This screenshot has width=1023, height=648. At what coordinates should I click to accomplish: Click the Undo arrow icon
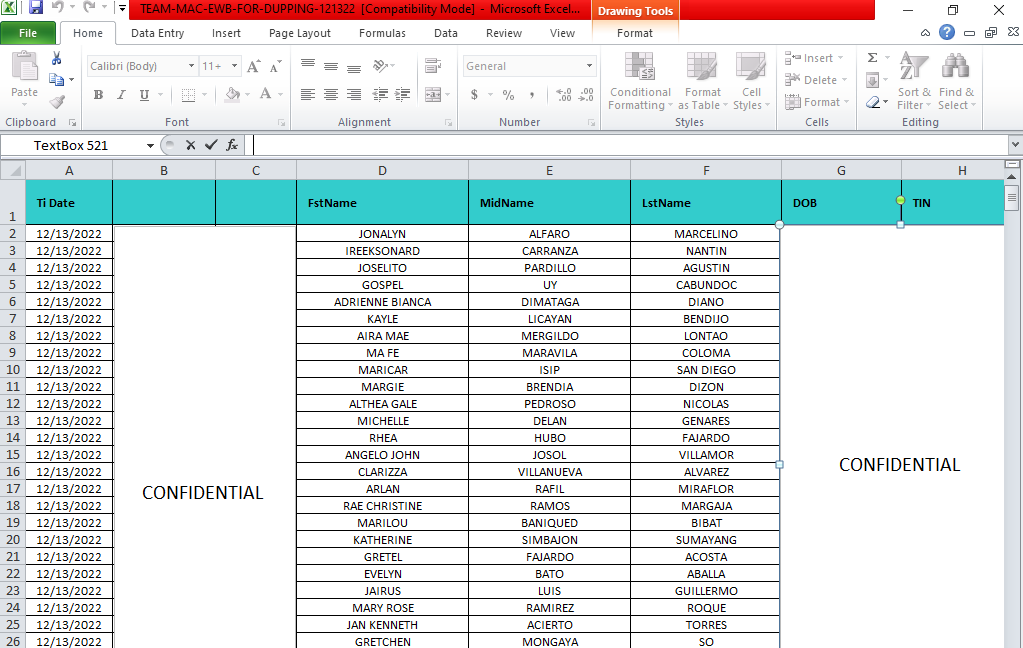[x=57, y=8]
